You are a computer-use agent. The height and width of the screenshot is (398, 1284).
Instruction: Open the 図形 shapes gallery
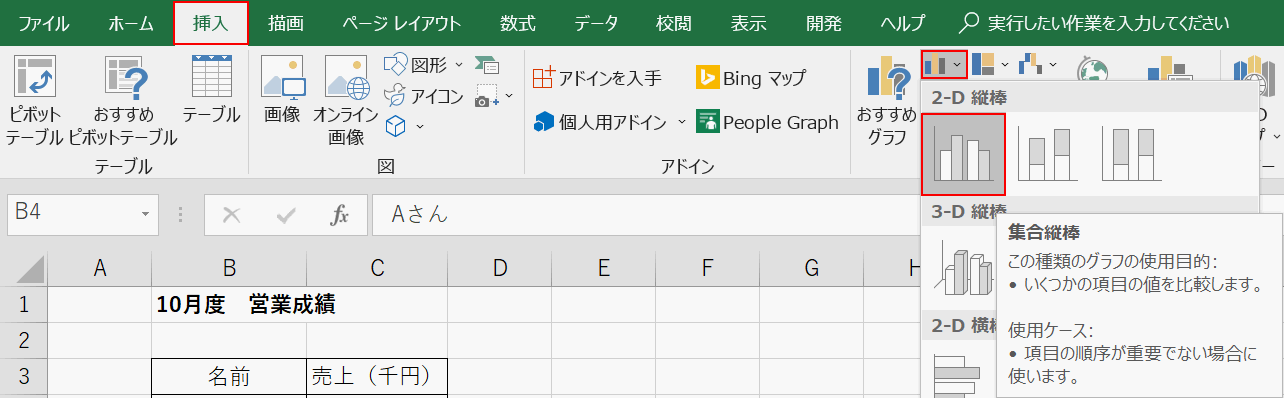(424, 65)
